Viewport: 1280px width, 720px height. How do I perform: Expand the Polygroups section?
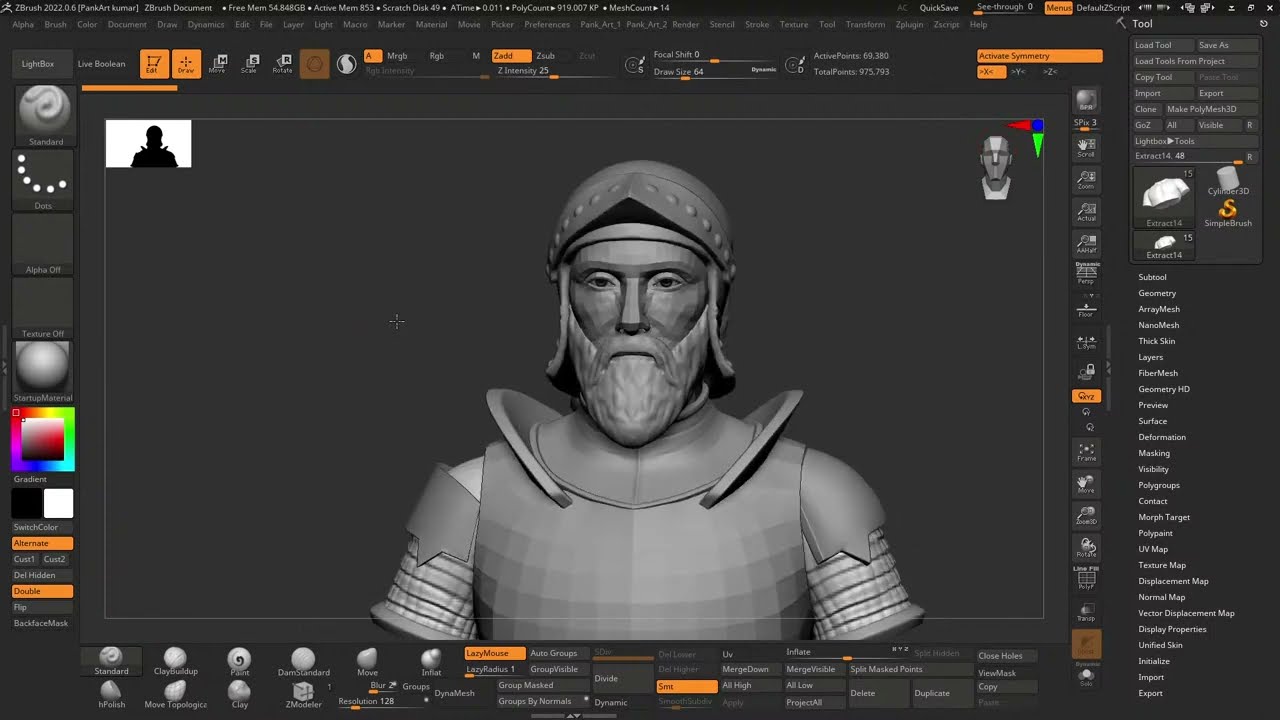tap(1159, 485)
